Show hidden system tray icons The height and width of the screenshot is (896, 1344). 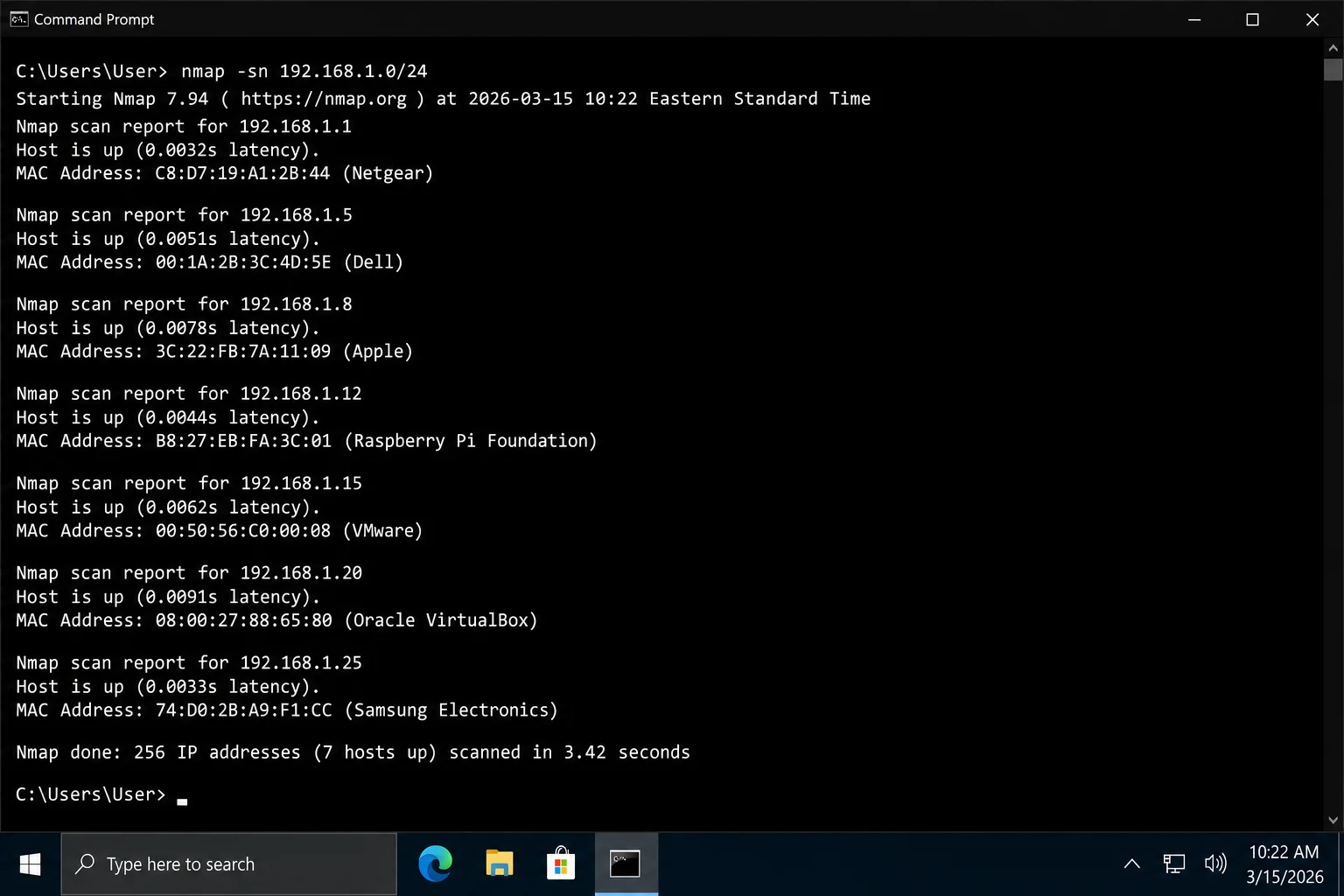click(1131, 864)
